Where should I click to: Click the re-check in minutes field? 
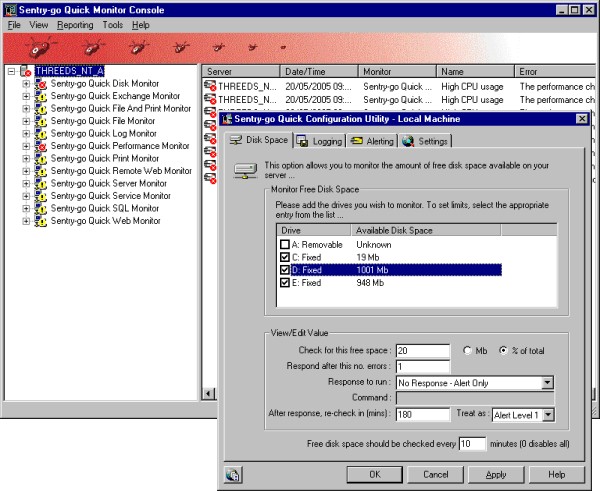pyautogui.click(x=423, y=414)
